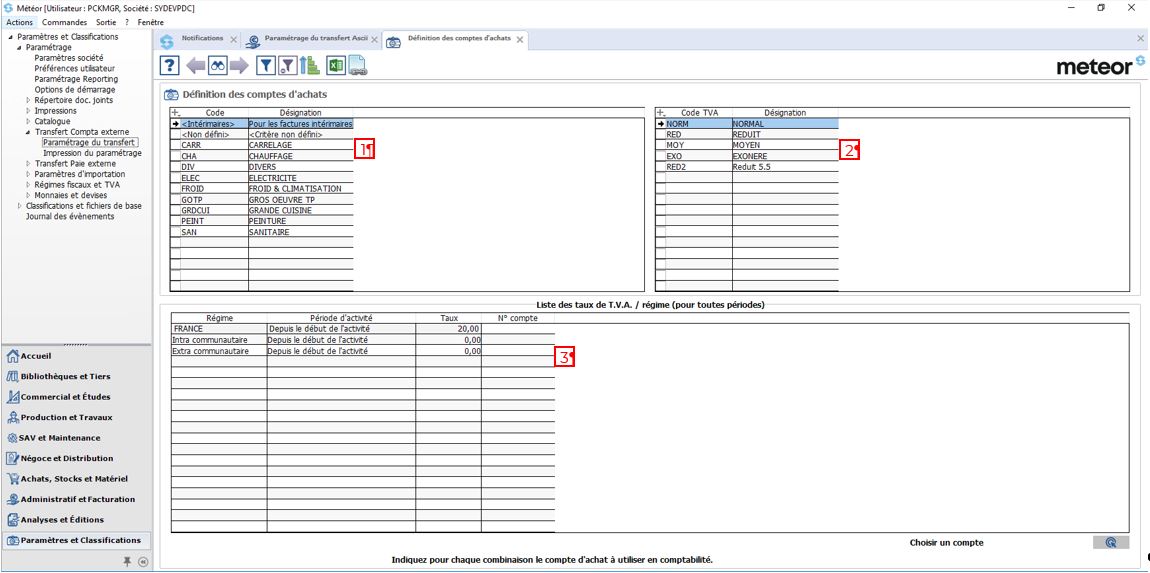This screenshot has height=573, width=1150.
Task: Go to next record with right arrow
Action: pos(240,66)
